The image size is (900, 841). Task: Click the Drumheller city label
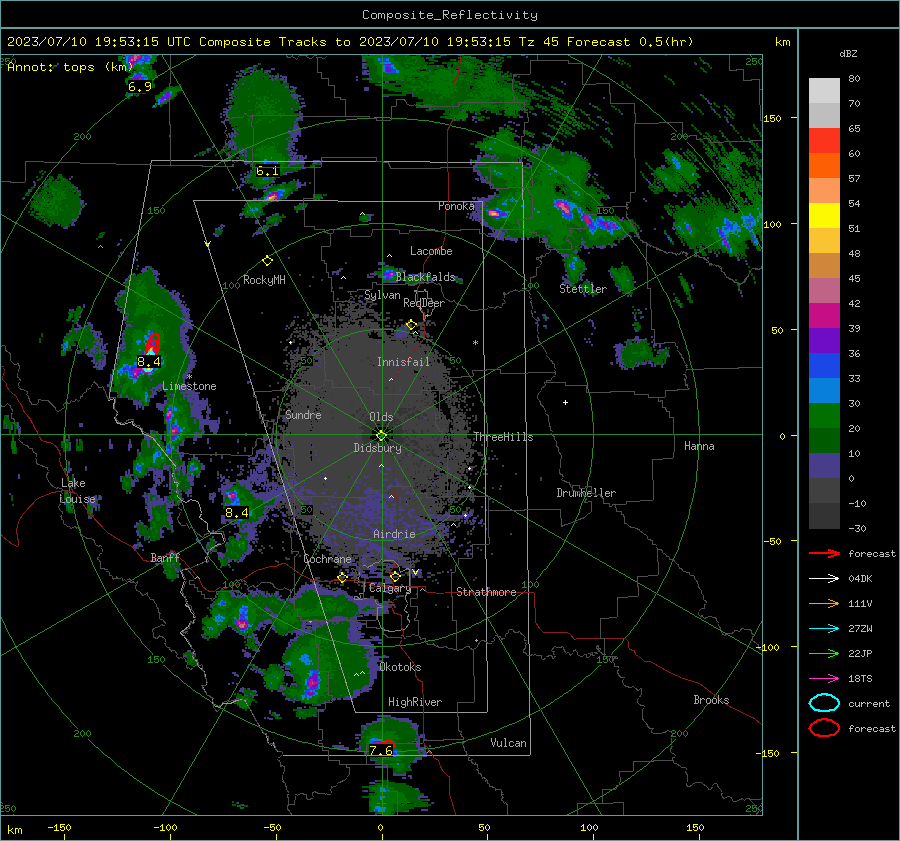tap(586, 493)
